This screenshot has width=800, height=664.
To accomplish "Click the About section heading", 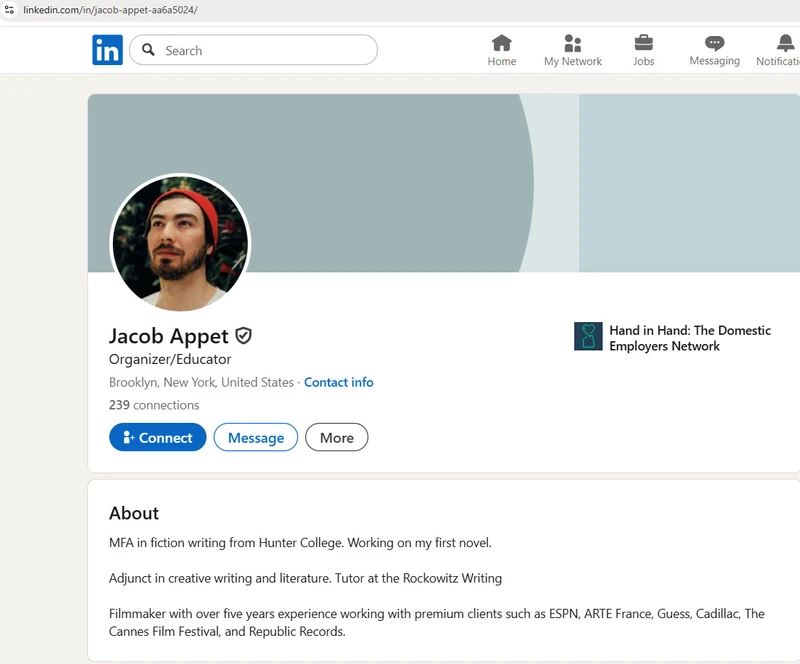I will point(134,513).
